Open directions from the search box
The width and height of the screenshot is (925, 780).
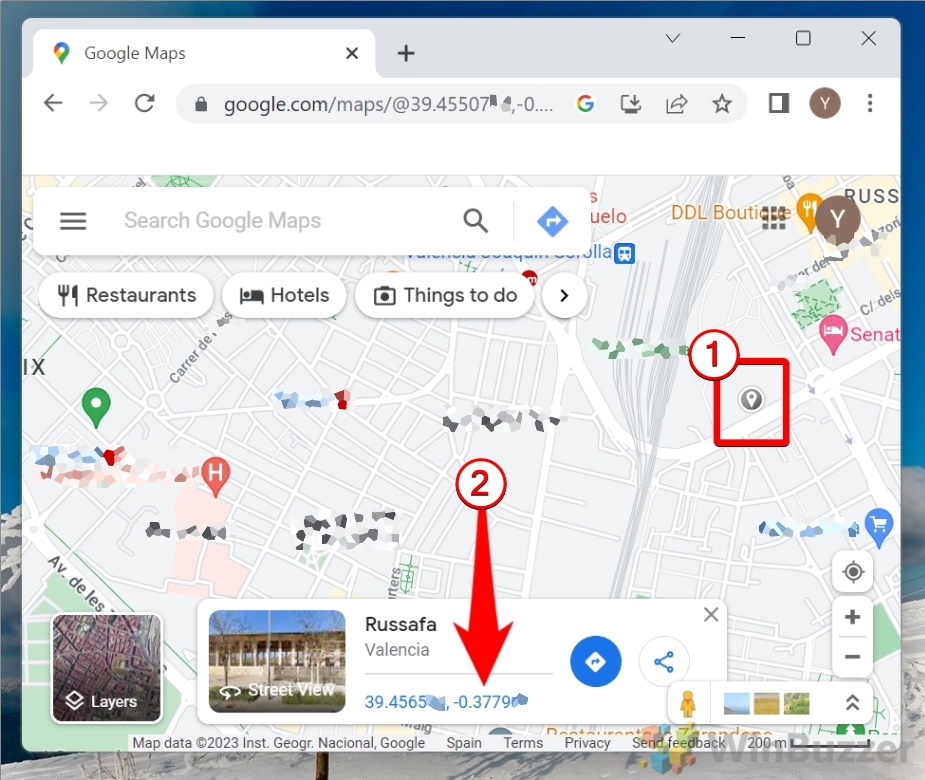pyautogui.click(x=552, y=221)
